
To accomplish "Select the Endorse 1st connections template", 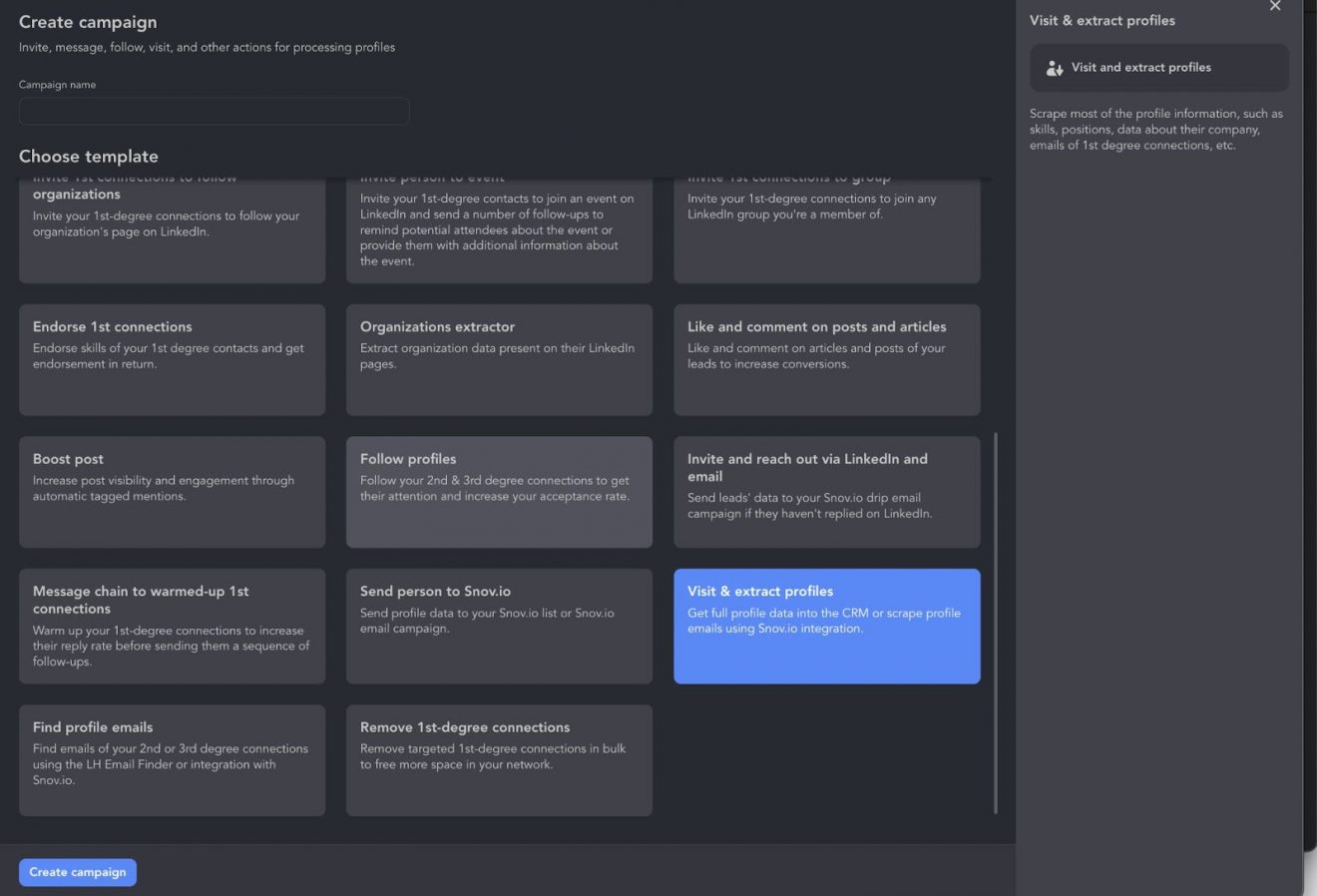I will click(x=172, y=359).
